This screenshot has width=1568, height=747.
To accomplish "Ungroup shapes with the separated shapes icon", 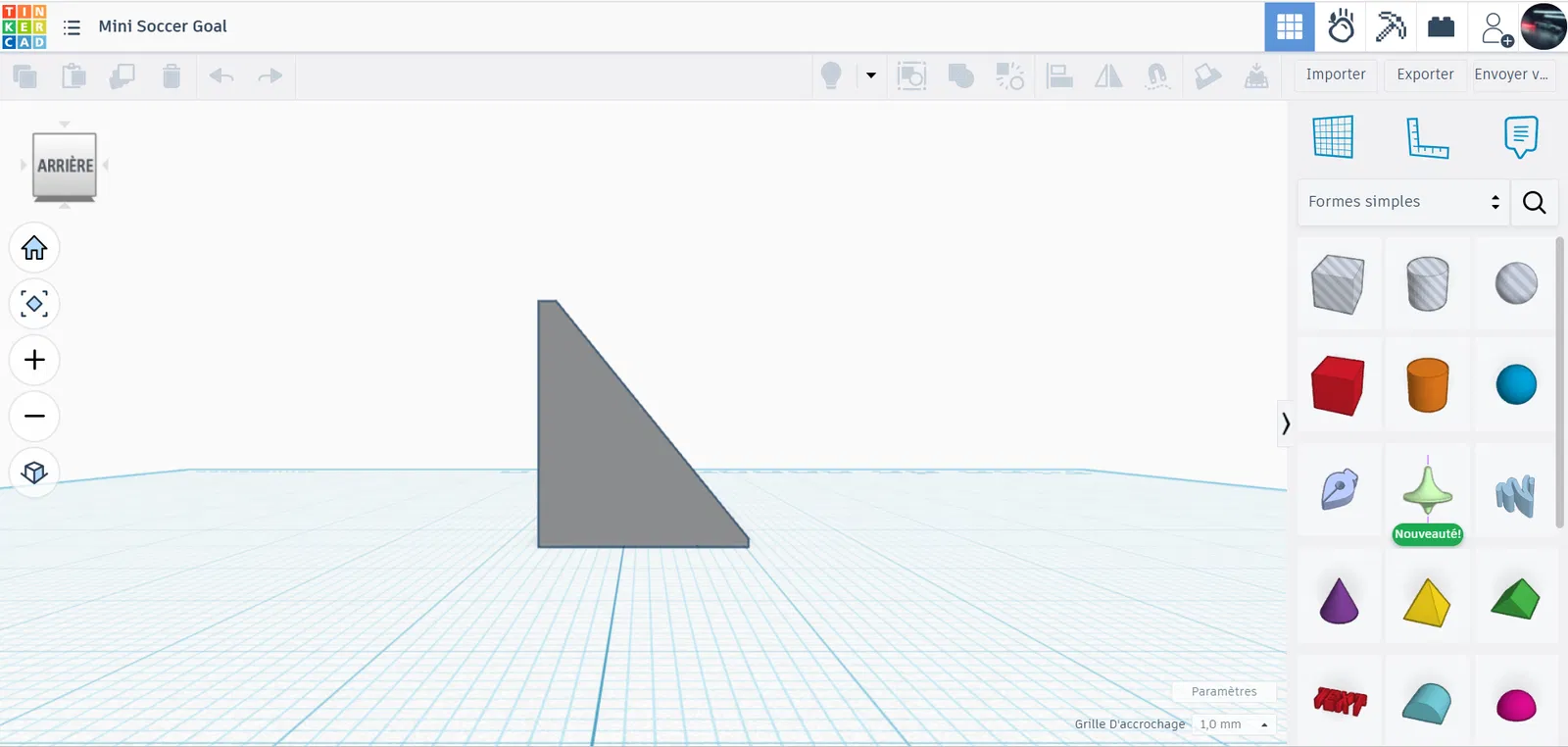I will coord(1010,75).
